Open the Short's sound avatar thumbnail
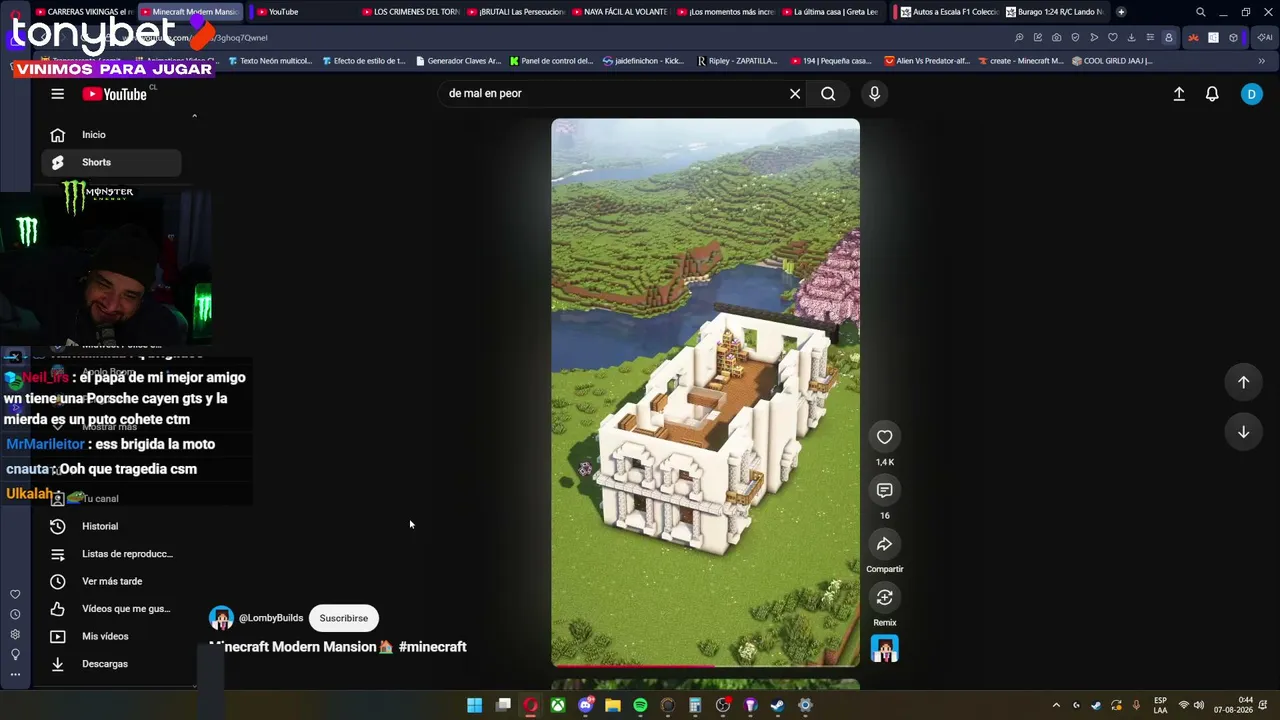This screenshot has width=1280, height=720. coord(884,649)
